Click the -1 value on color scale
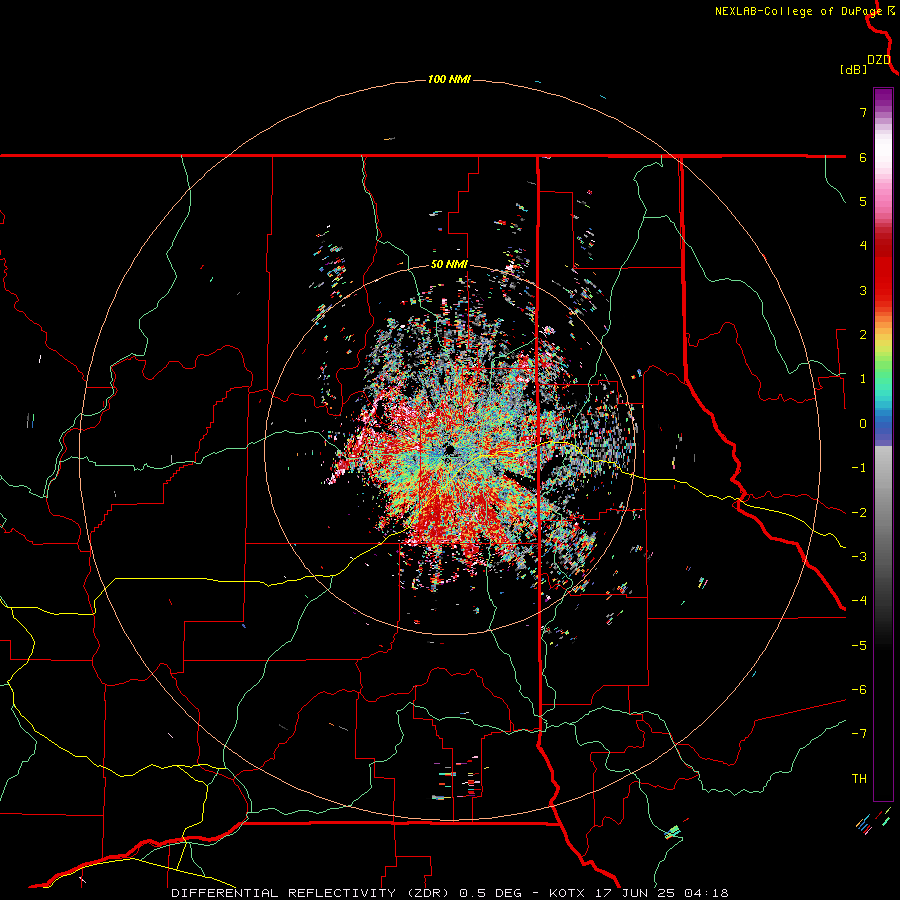 click(x=859, y=468)
